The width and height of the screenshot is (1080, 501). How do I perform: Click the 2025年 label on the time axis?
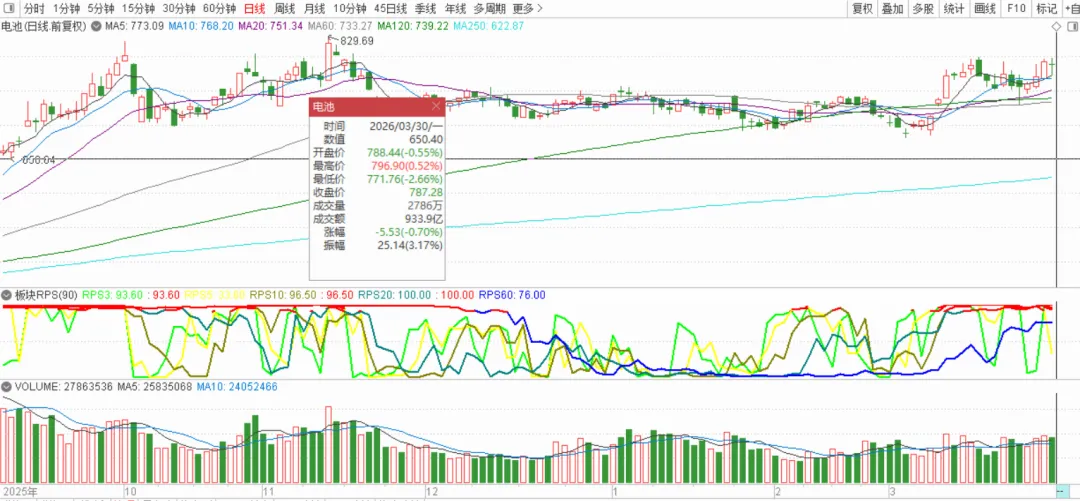(x=19, y=491)
